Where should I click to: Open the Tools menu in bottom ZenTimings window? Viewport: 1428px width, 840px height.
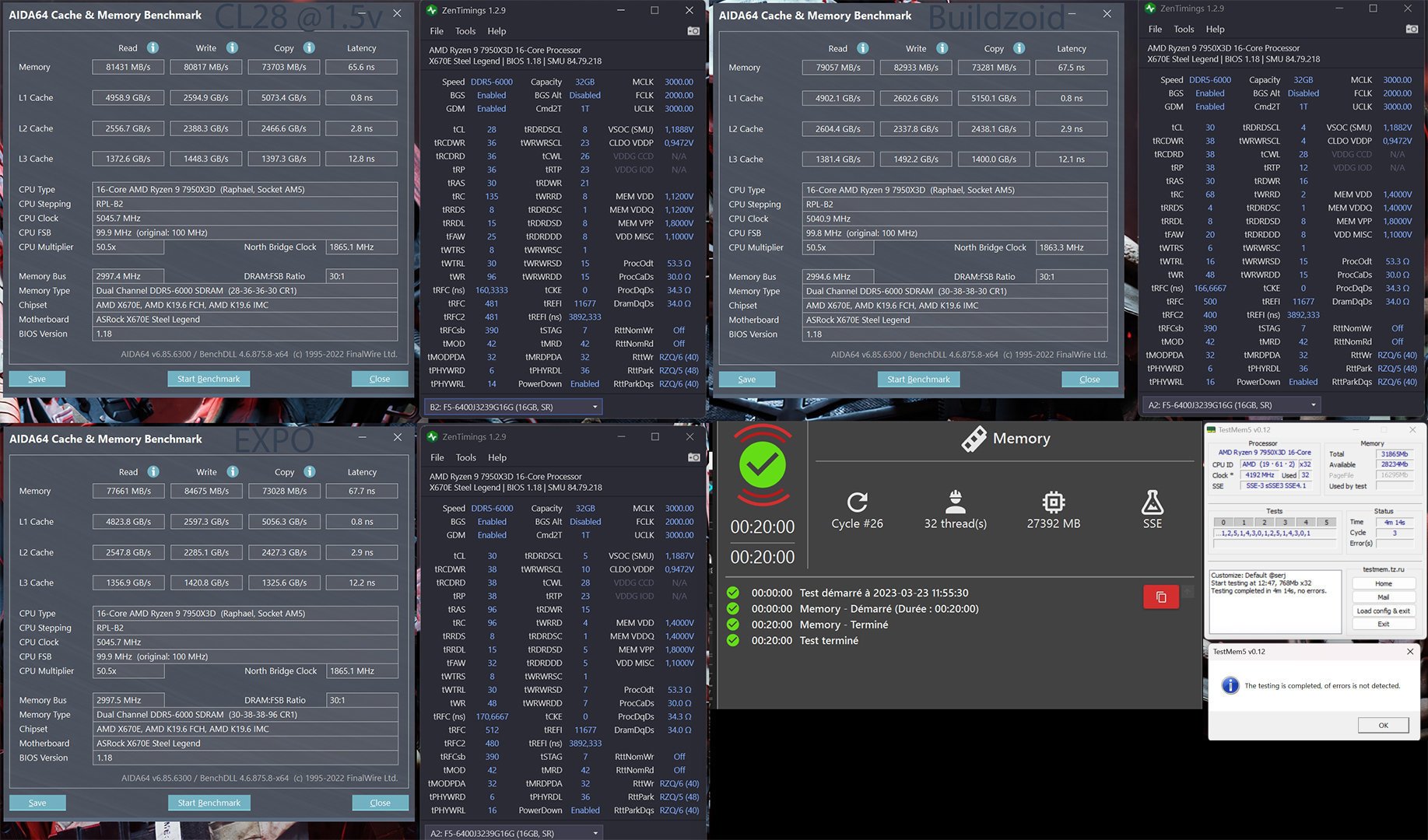pyautogui.click(x=466, y=457)
